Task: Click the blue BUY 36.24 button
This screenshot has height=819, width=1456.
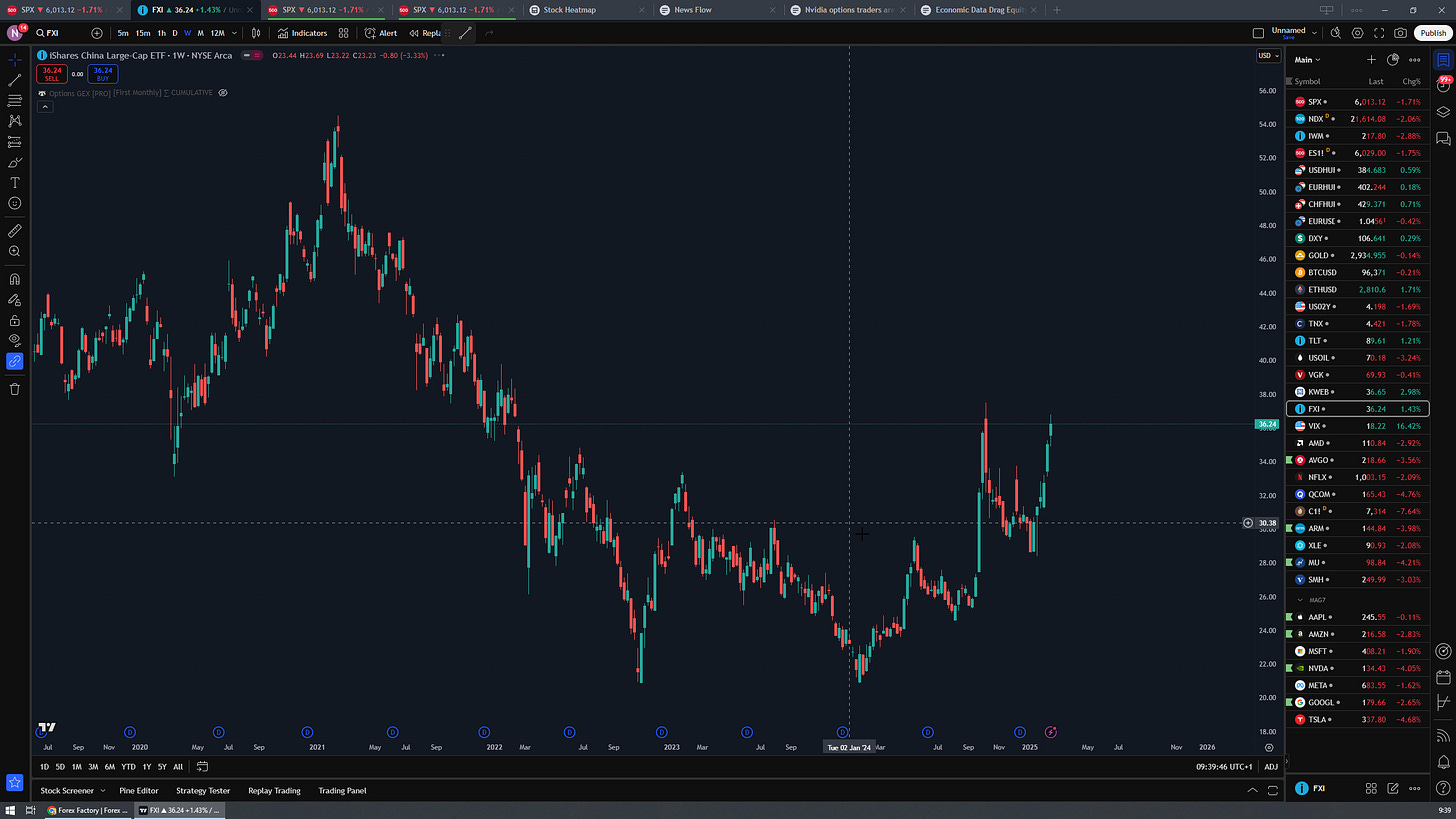Action: [102, 74]
